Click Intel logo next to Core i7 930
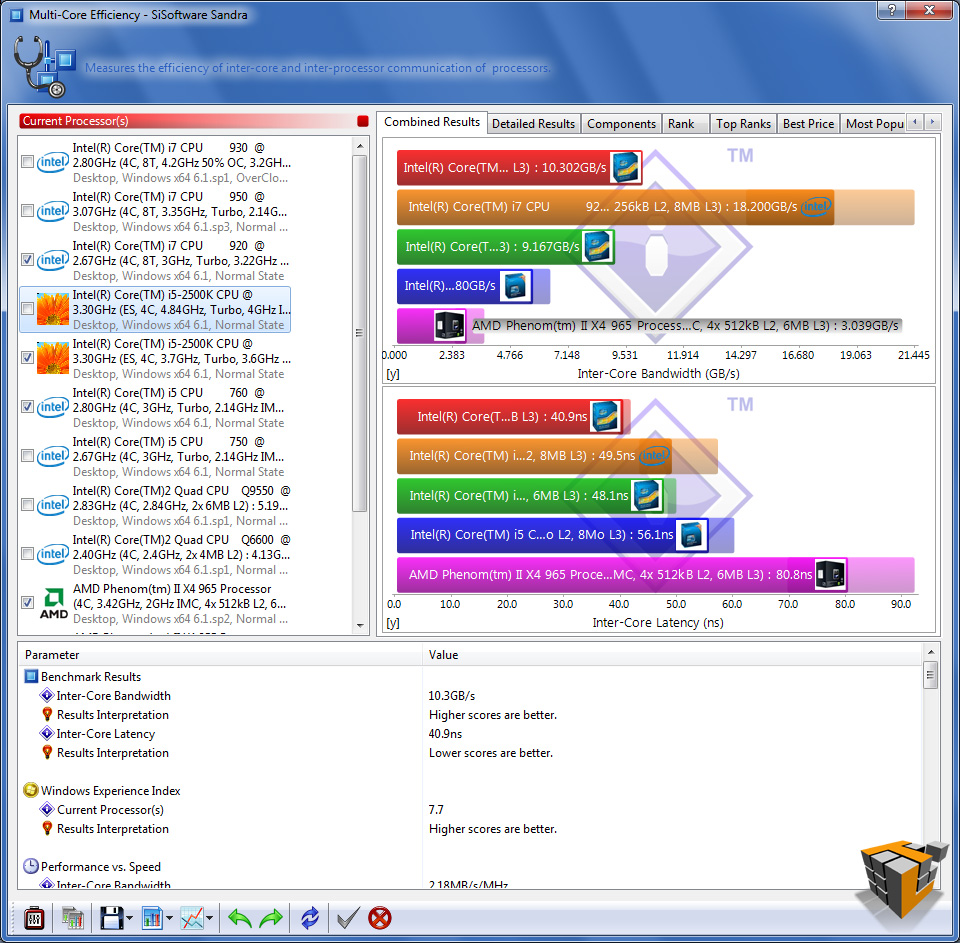The height and width of the screenshot is (943, 960). pyautogui.click(x=53, y=162)
